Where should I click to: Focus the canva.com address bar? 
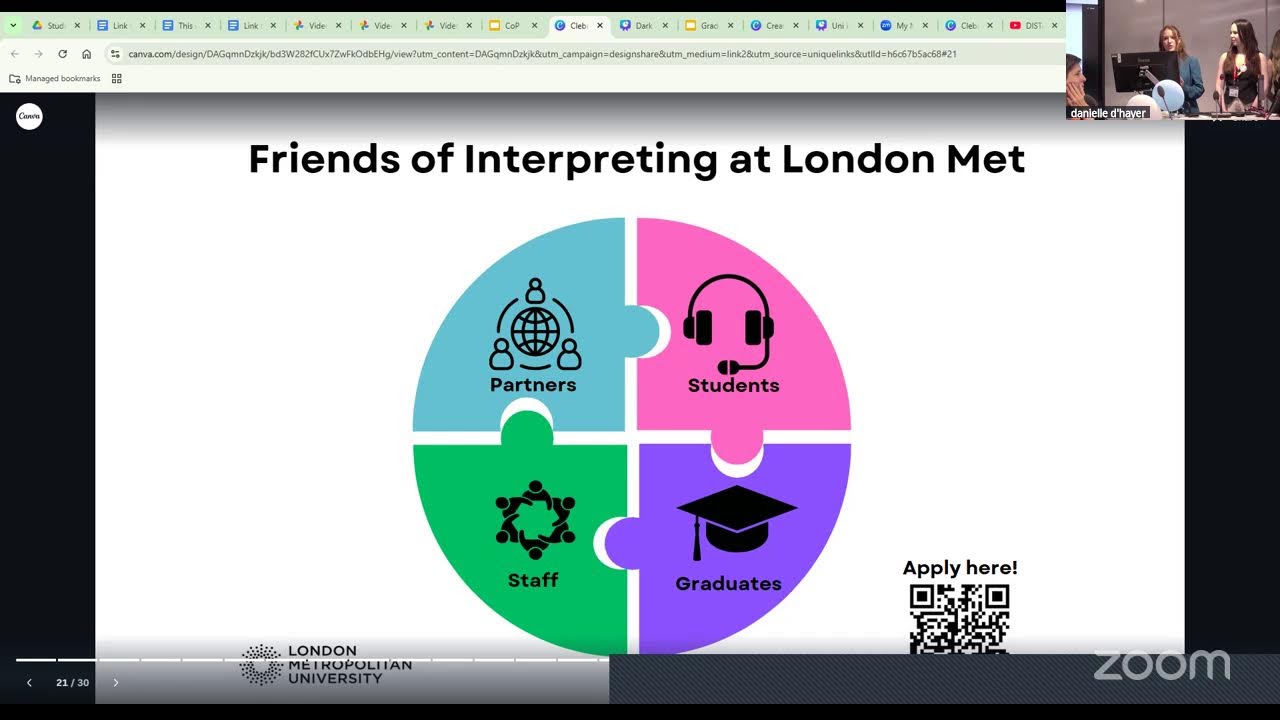click(542, 54)
